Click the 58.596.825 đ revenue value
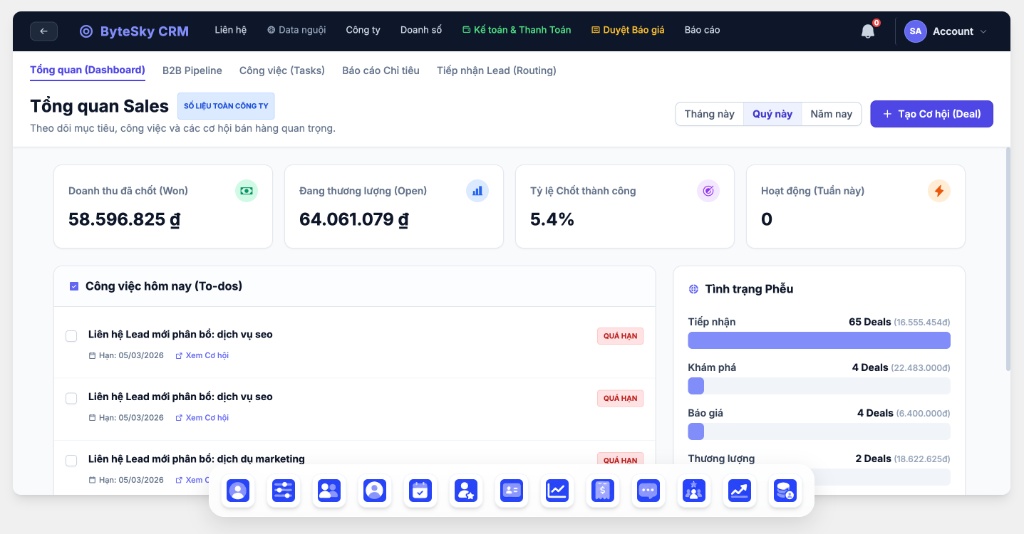Viewport: 1024px width, 534px height. click(x=124, y=219)
